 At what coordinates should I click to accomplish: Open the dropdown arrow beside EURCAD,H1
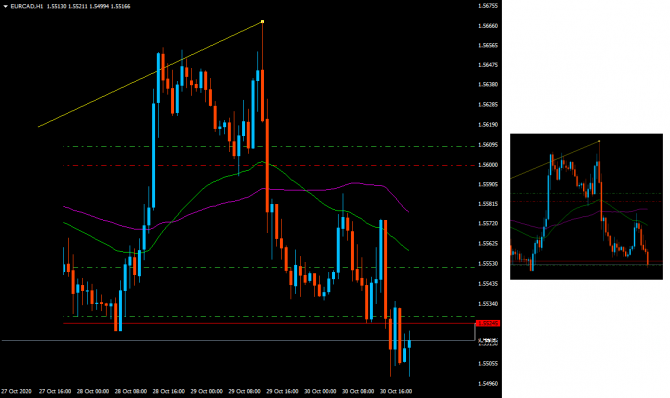6,6
